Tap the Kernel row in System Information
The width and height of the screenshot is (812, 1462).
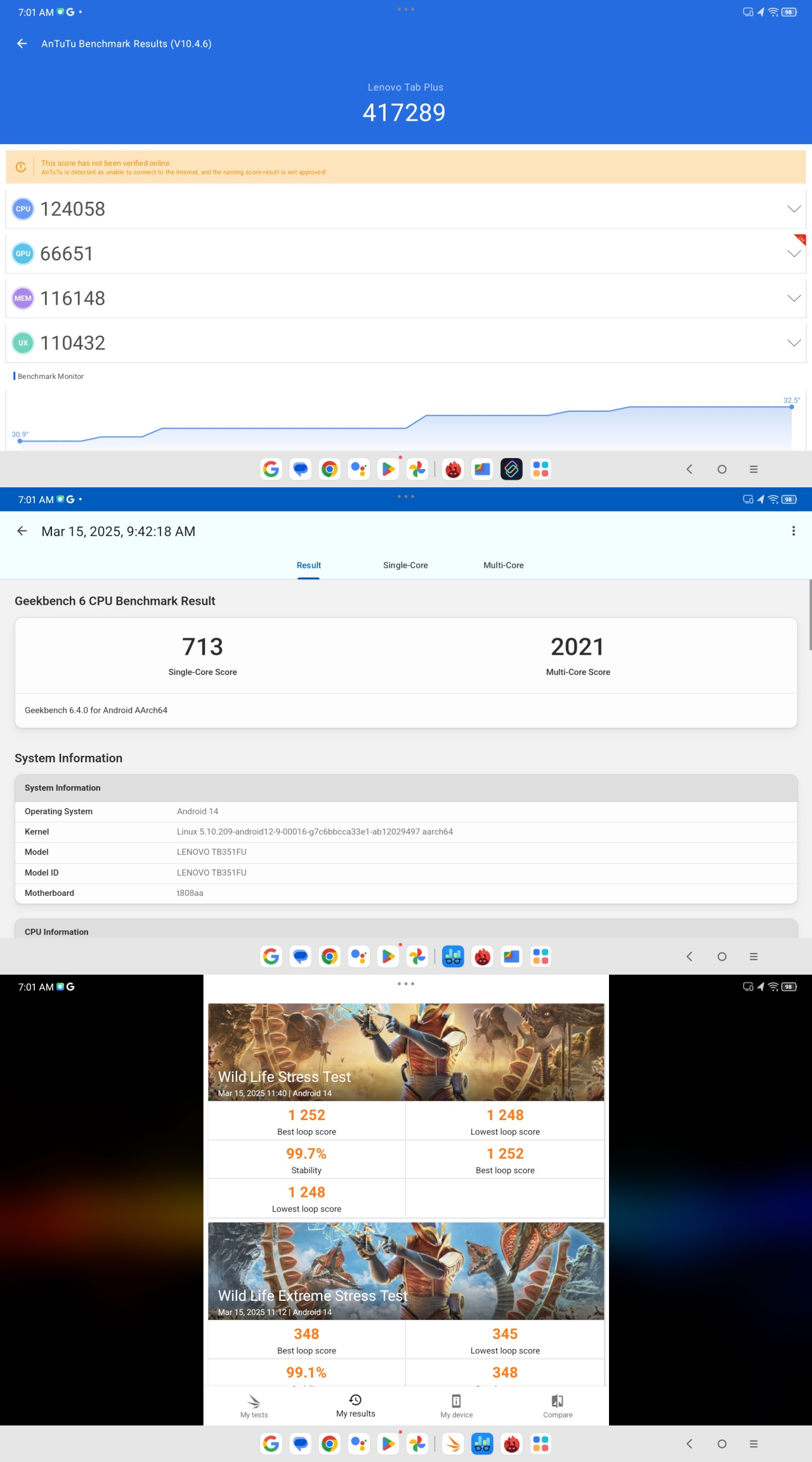tap(406, 832)
